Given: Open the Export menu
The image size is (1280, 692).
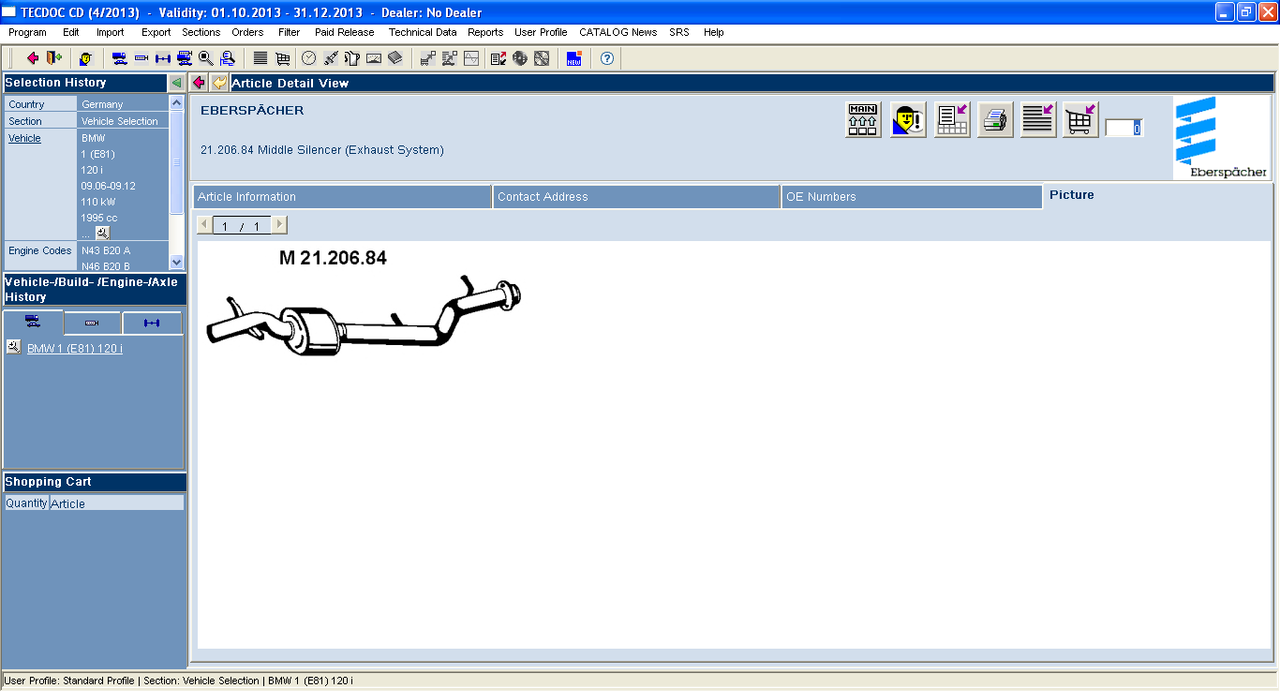Looking at the screenshot, I should (156, 32).
